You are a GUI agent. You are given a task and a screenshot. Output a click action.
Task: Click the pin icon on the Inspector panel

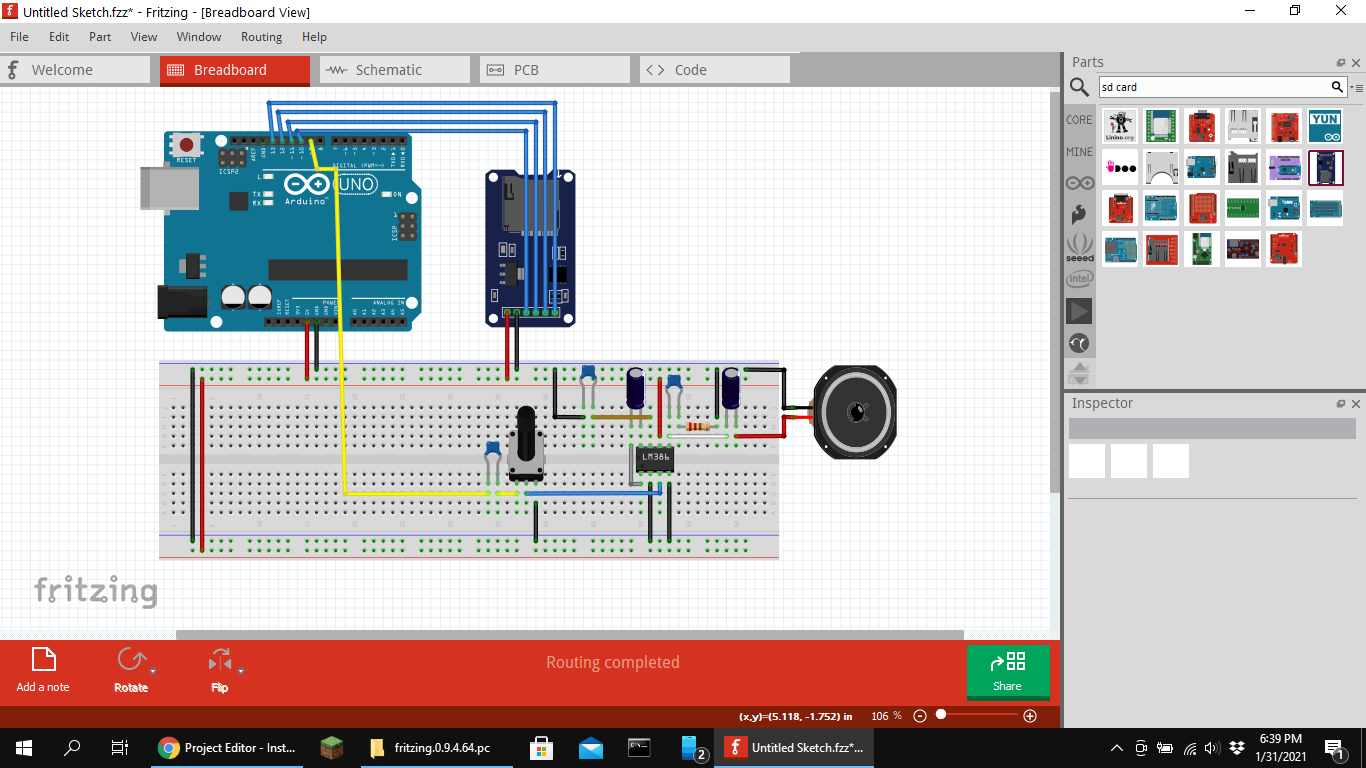pyautogui.click(x=1340, y=403)
